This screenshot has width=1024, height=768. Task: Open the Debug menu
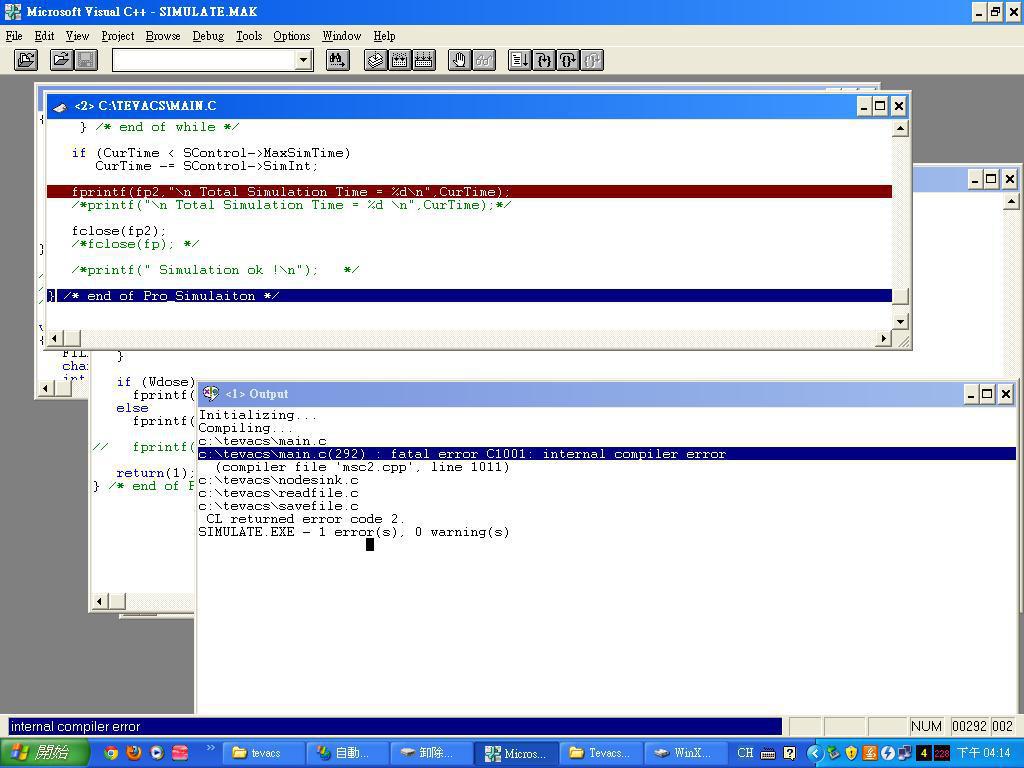(x=208, y=36)
